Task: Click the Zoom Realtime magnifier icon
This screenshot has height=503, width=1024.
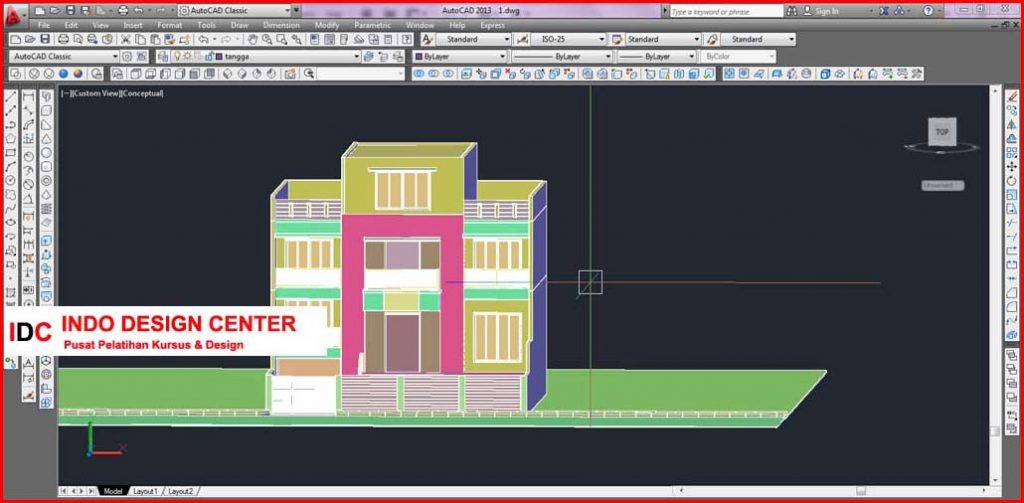Action: click(267, 39)
